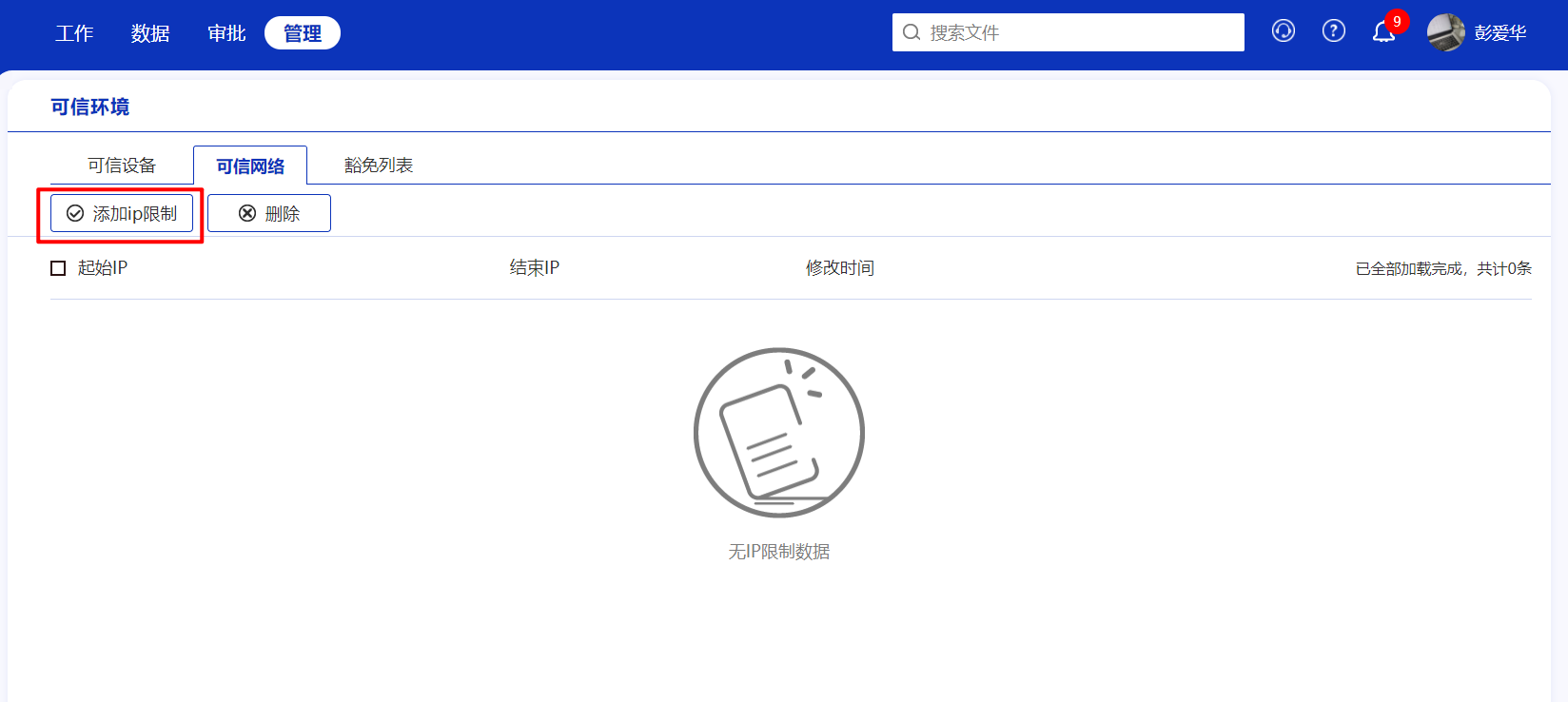Click the 修改时间 column header
Image resolution: width=1568 pixels, height=702 pixels.
[x=840, y=268]
